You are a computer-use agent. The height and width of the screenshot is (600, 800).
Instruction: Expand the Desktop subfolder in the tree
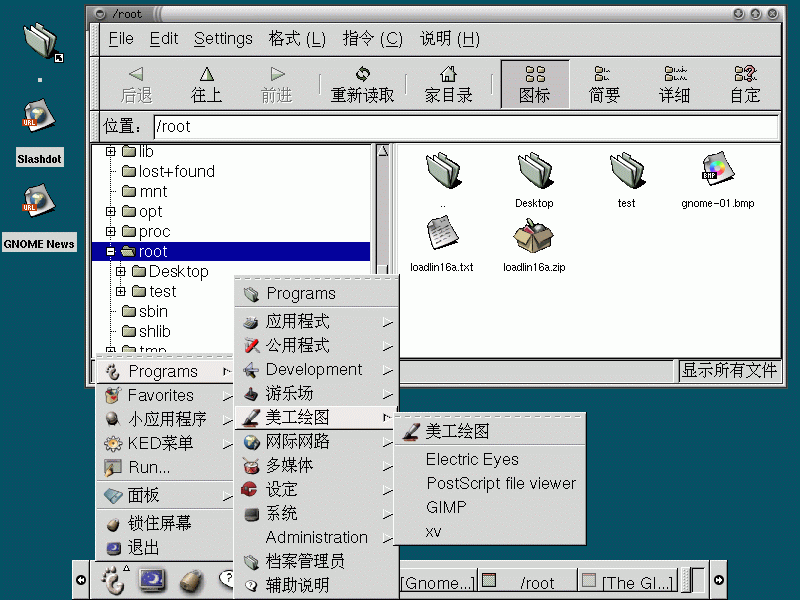[x=120, y=271]
